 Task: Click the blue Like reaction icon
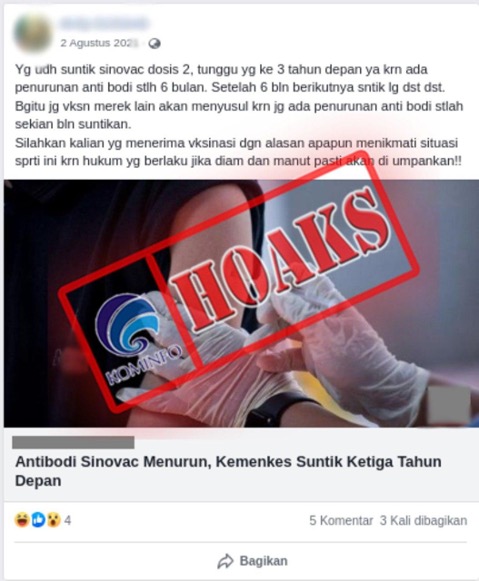(38, 520)
